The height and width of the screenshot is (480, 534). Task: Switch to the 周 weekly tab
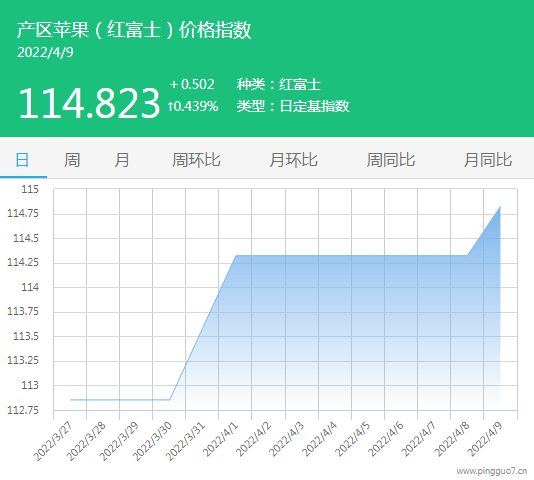pyautogui.click(x=72, y=160)
